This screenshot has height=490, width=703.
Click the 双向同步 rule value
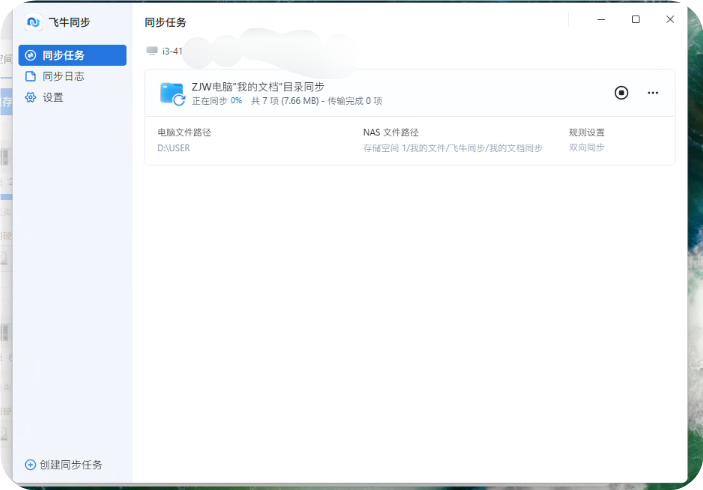pos(586,147)
